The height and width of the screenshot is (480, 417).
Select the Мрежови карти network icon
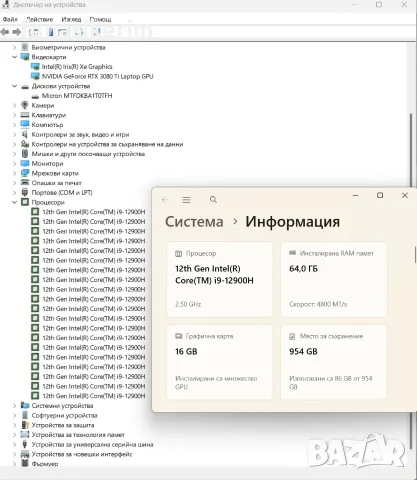point(25,173)
